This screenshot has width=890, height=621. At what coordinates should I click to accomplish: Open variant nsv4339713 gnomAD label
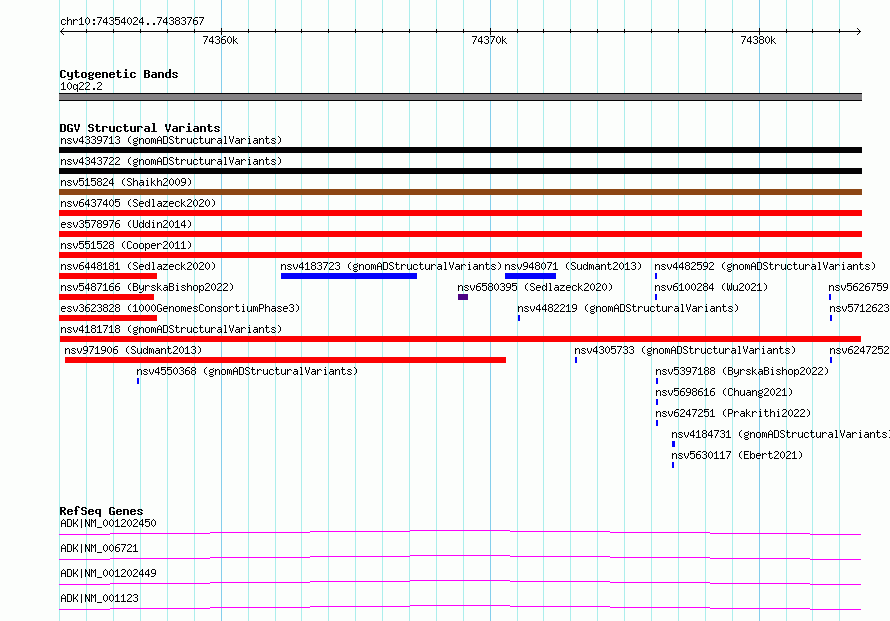[x=171, y=140]
